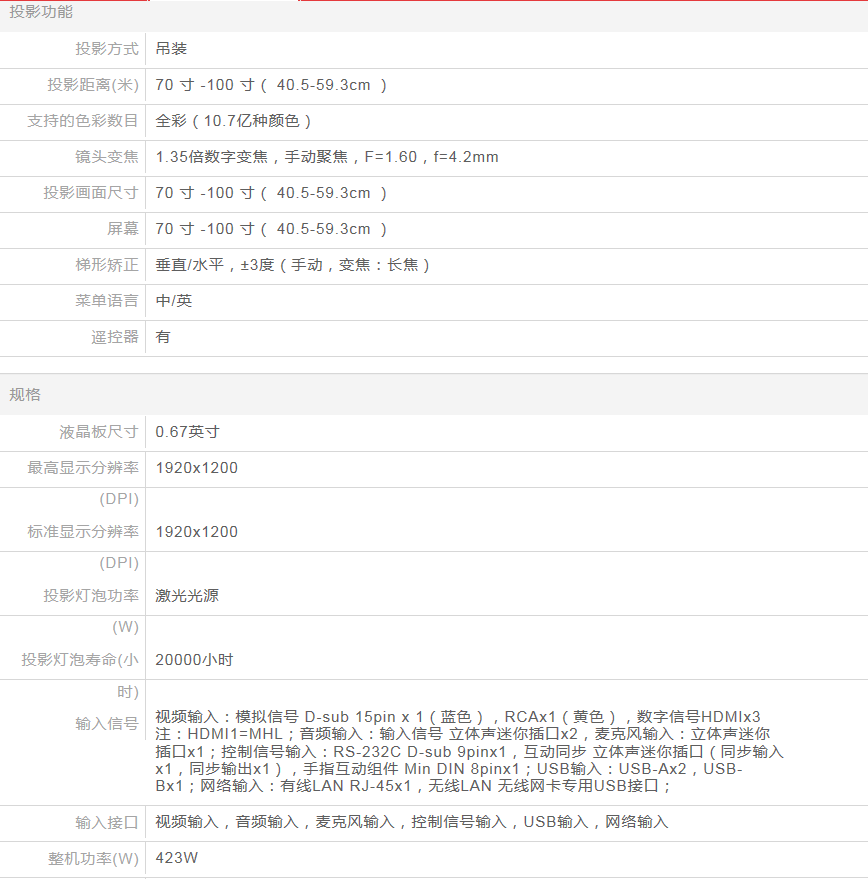Select the 投影距离(米) row label
Screen dimensions: 868x879
pyautogui.click(x=93, y=85)
